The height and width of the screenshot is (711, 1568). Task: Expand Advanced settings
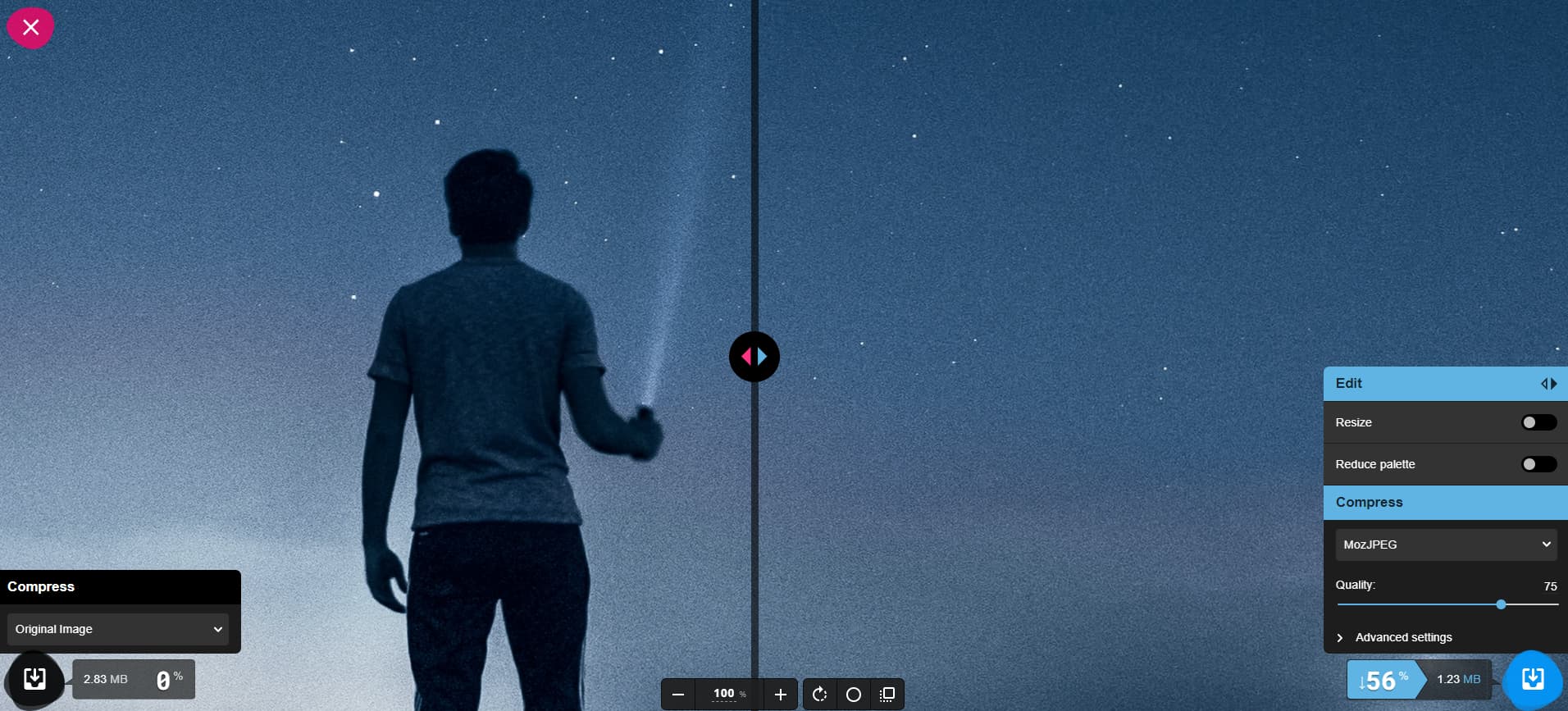pos(1402,637)
